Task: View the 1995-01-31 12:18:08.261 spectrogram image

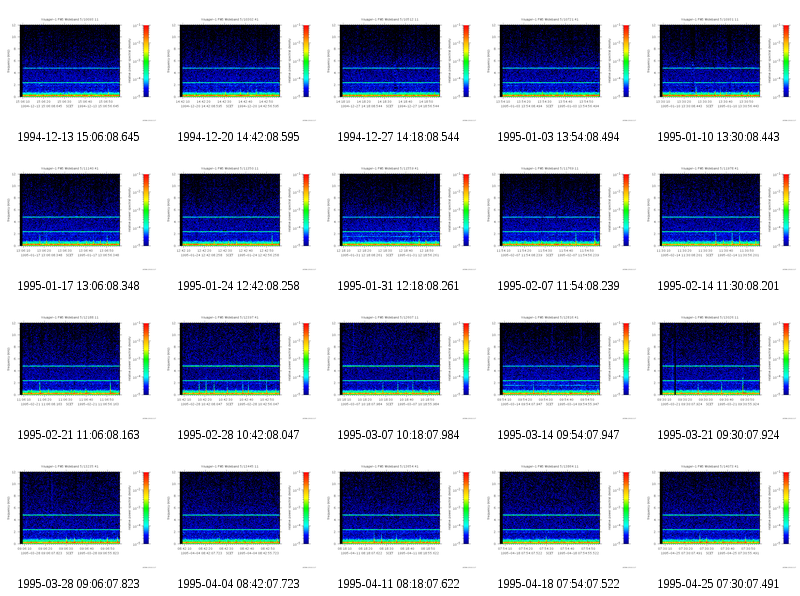Action: point(398,217)
